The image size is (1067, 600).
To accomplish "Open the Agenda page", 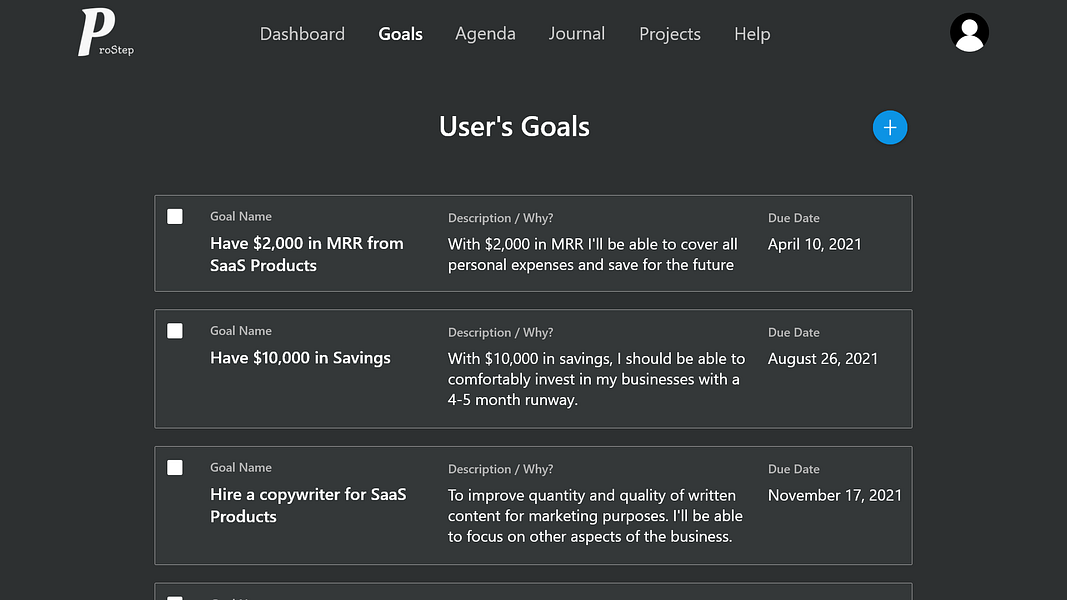I will pyautogui.click(x=485, y=34).
